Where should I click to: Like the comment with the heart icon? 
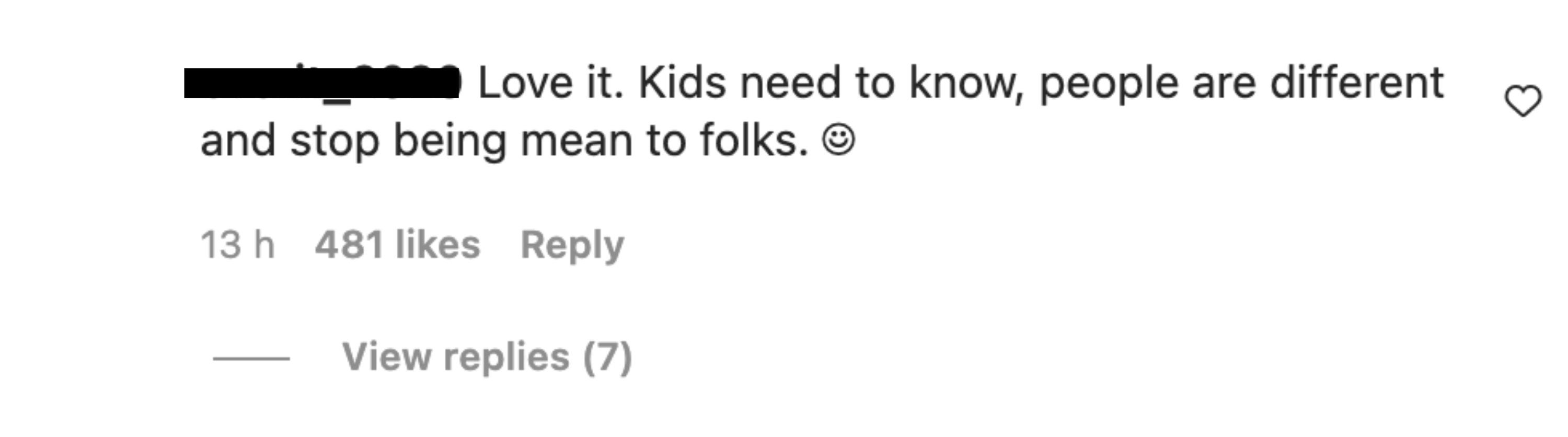click(1523, 101)
